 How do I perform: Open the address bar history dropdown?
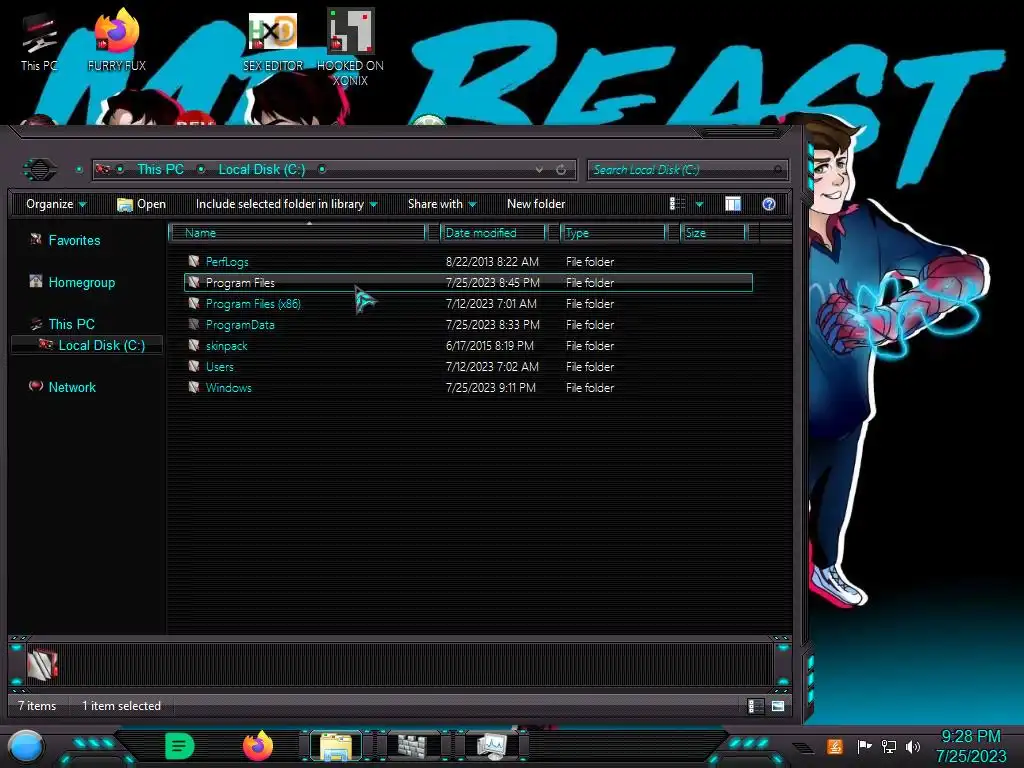pos(539,170)
